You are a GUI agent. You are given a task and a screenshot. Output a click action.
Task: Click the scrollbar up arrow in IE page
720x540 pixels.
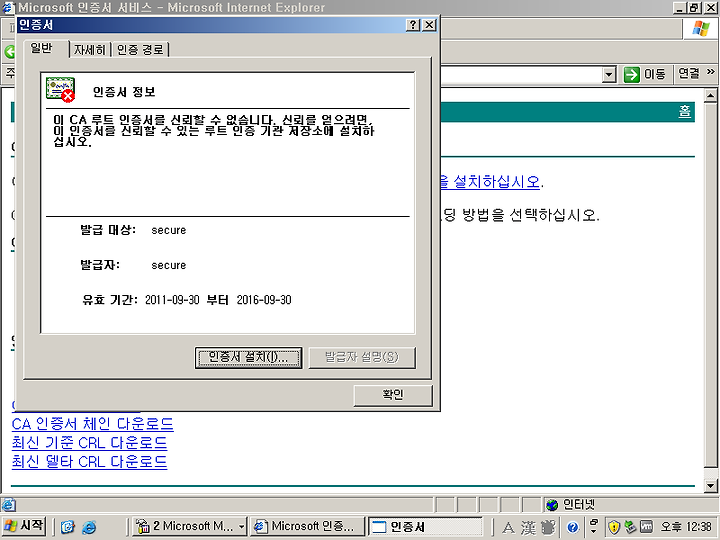tap(710, 96)
